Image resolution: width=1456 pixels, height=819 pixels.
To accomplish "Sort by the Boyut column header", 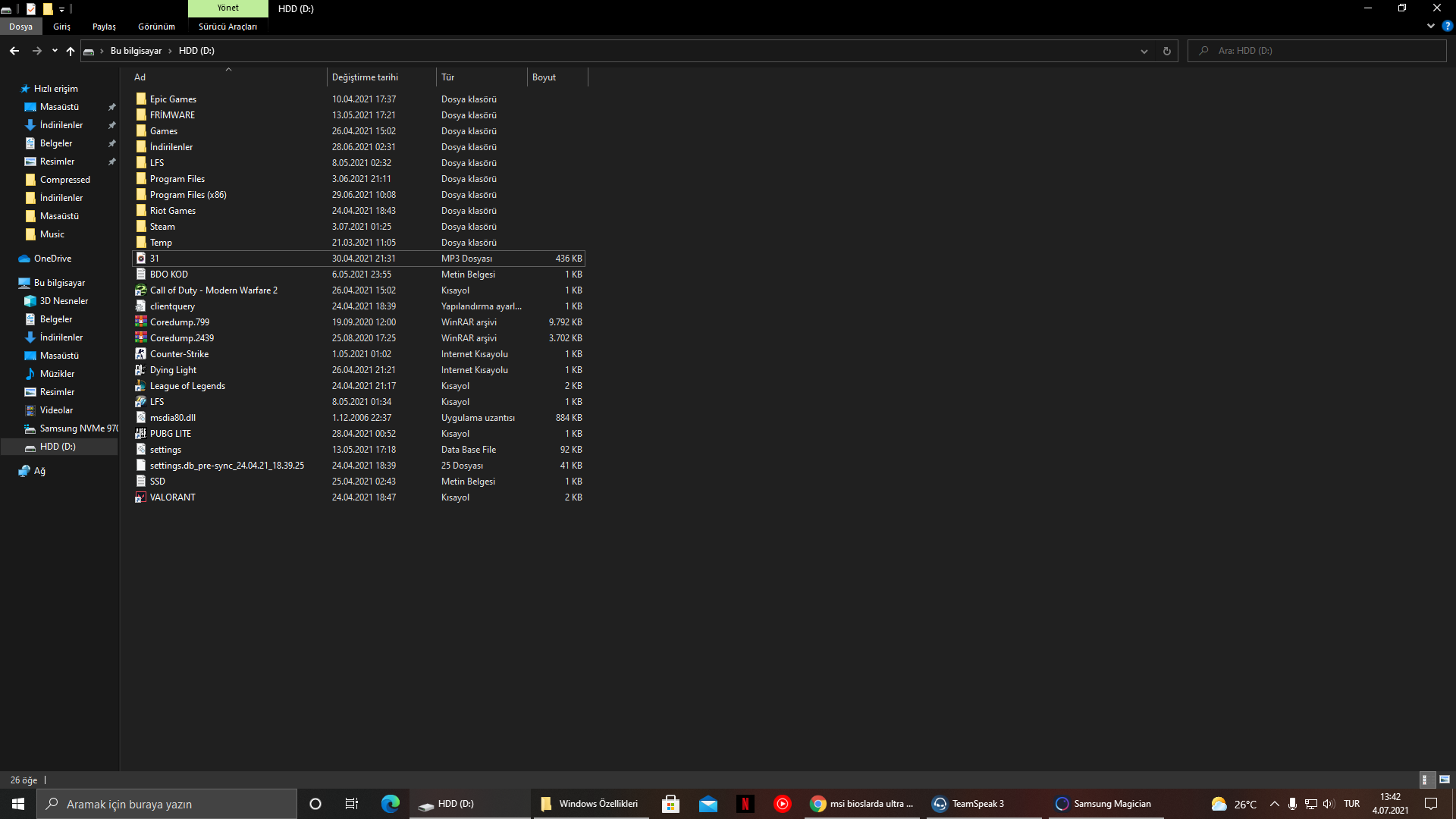I will [x=557, y=77].
